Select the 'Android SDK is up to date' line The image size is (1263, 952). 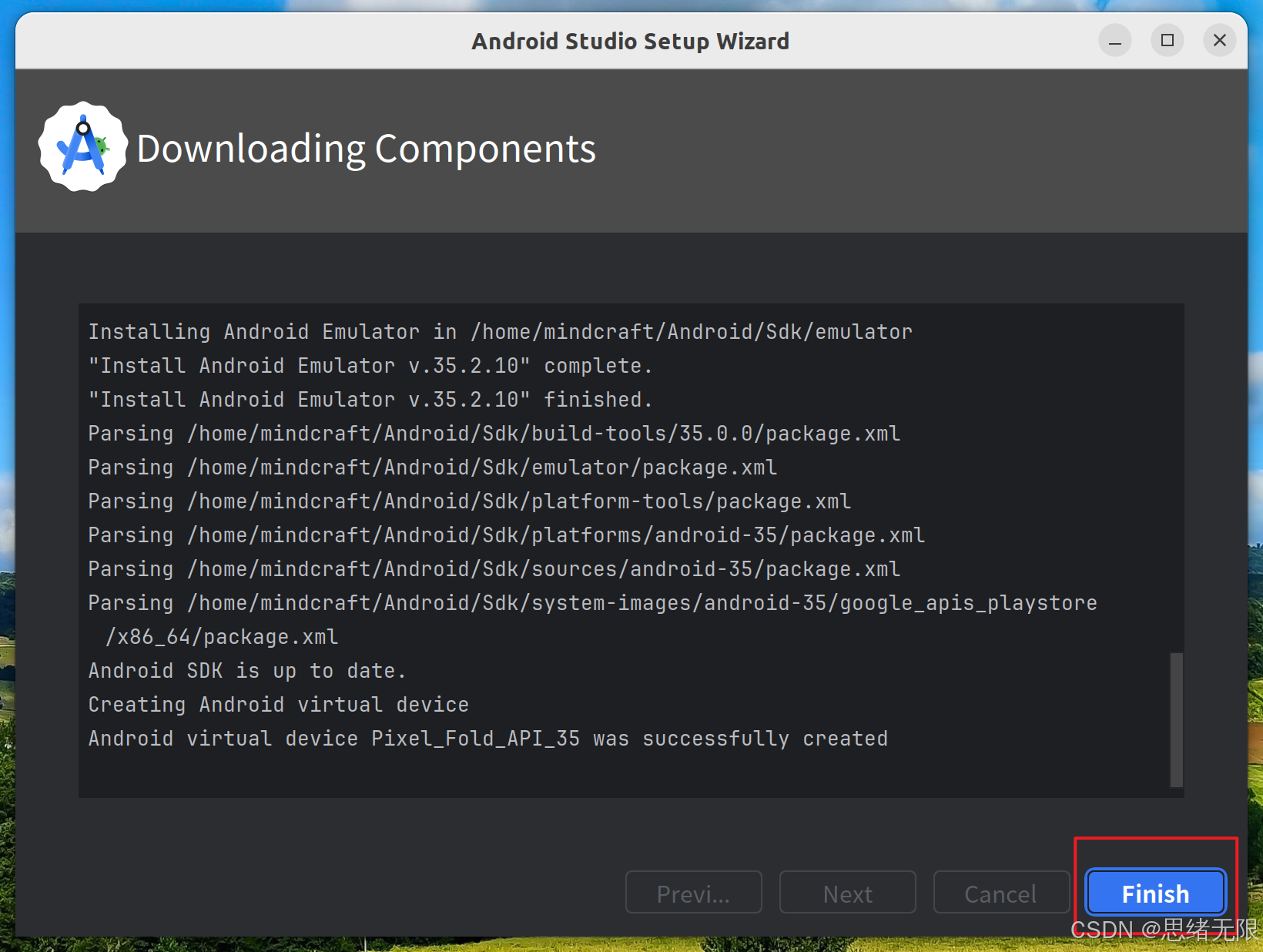[246, 670]
